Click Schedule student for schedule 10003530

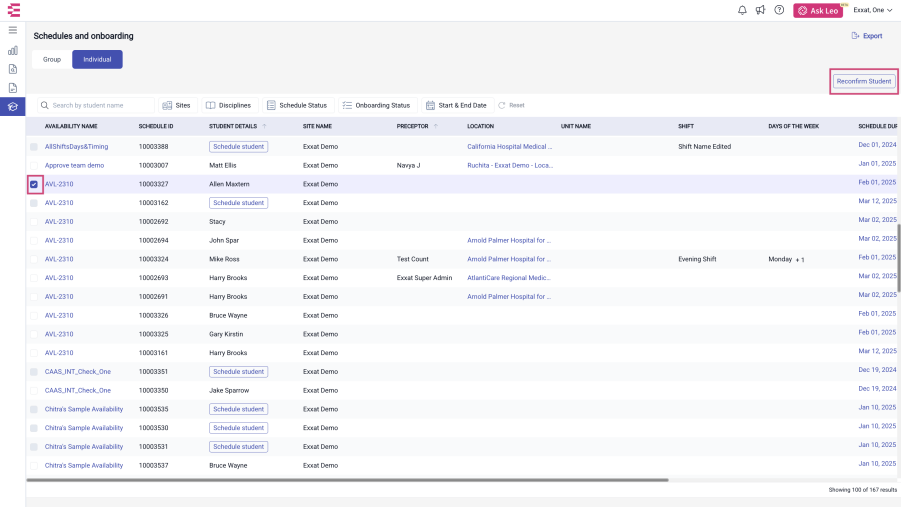pos(238,428)
